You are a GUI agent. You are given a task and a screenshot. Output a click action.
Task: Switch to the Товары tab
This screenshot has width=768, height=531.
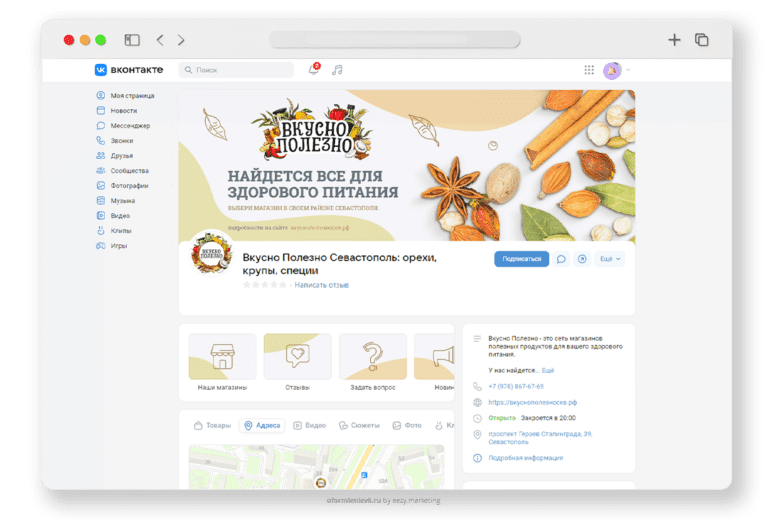point(211,425)
